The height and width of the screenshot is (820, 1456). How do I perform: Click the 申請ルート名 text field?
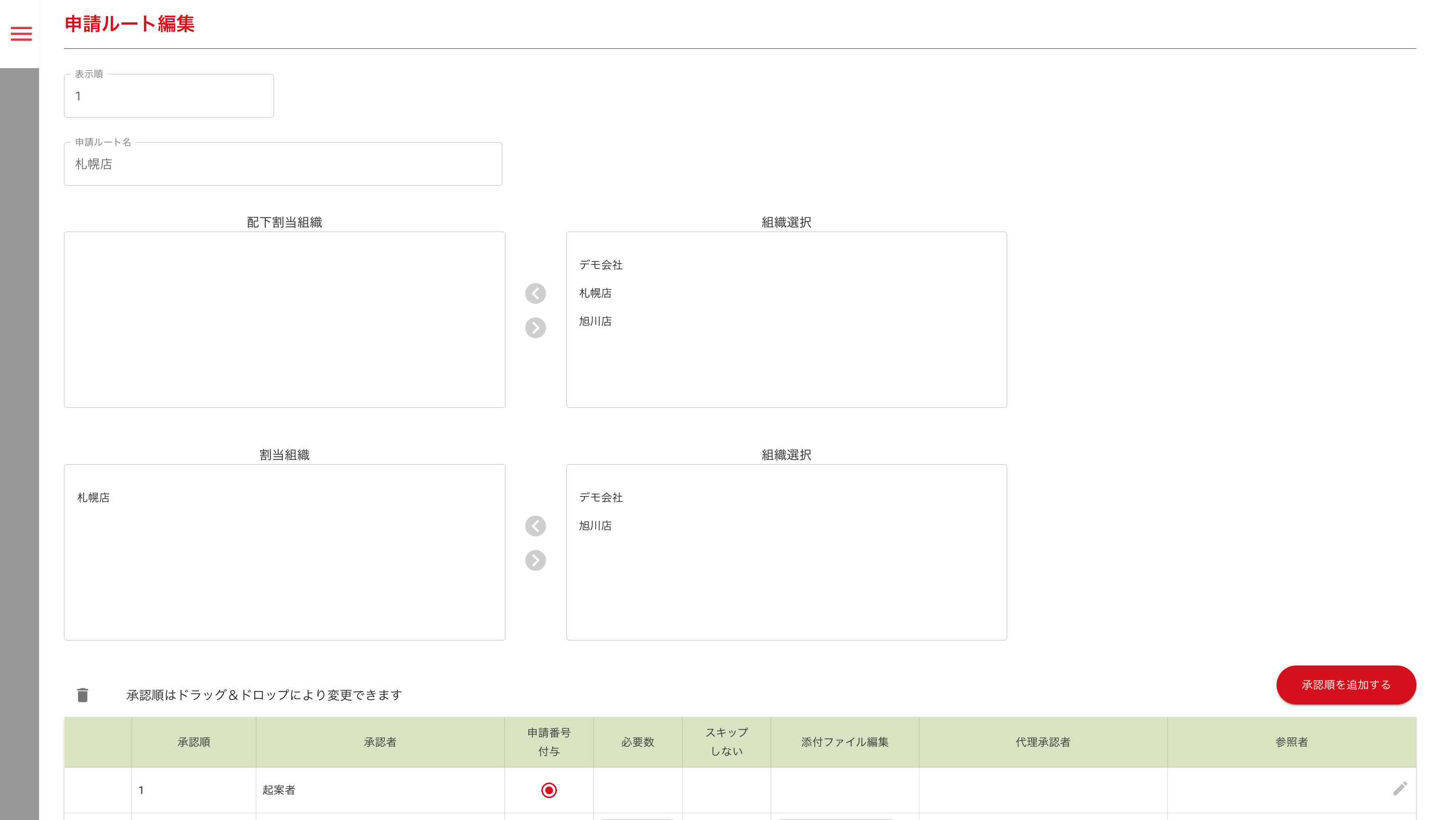point(282,164)
